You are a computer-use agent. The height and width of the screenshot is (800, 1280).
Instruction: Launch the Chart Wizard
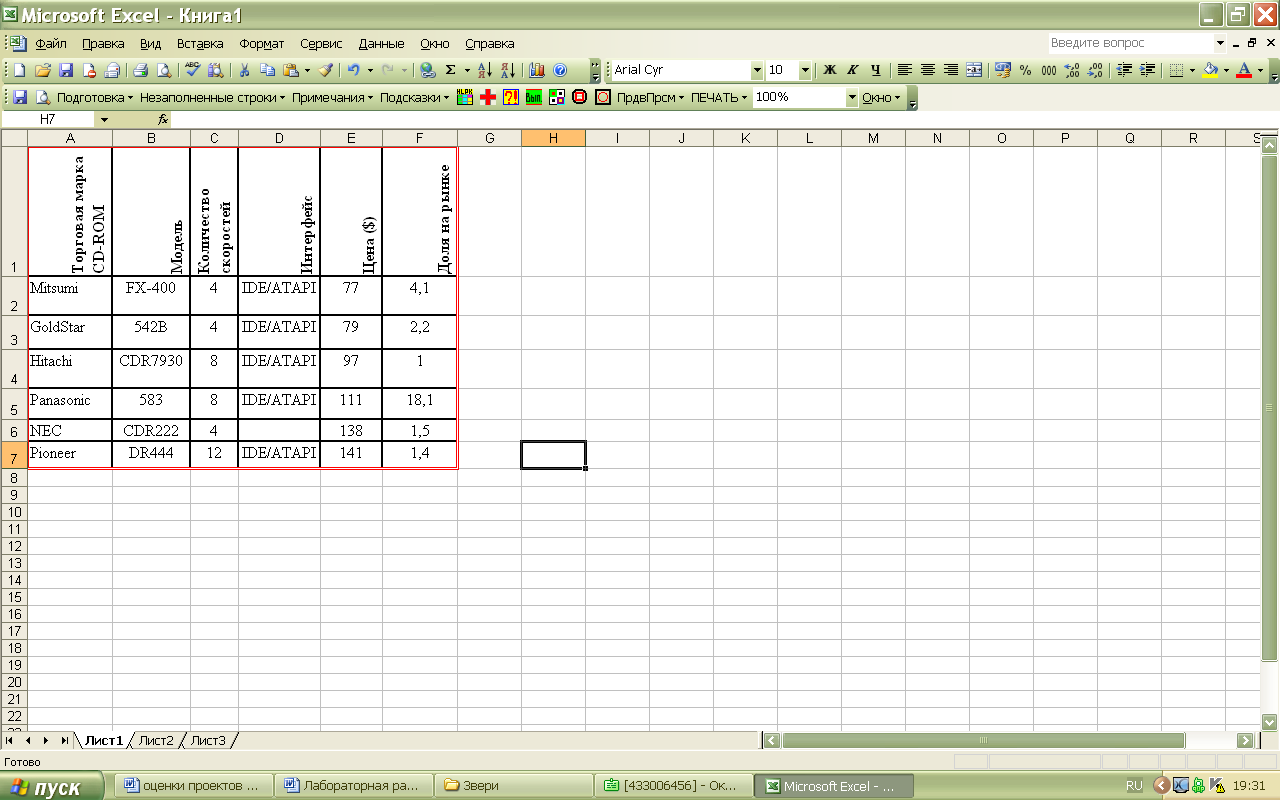coord(537,70)
